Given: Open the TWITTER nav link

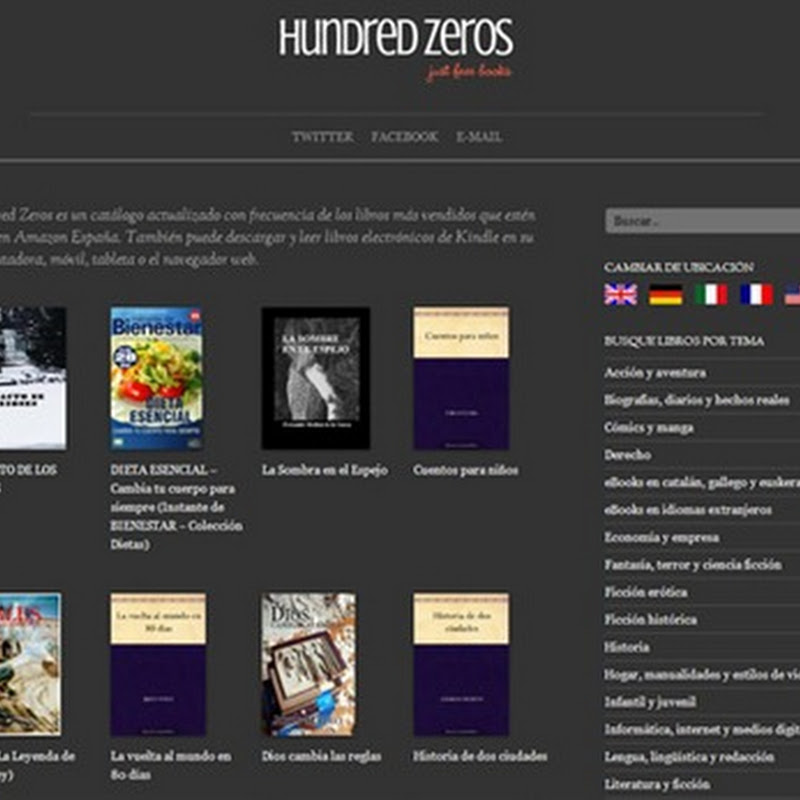Looking at the screenshot, I should point(322,137).
